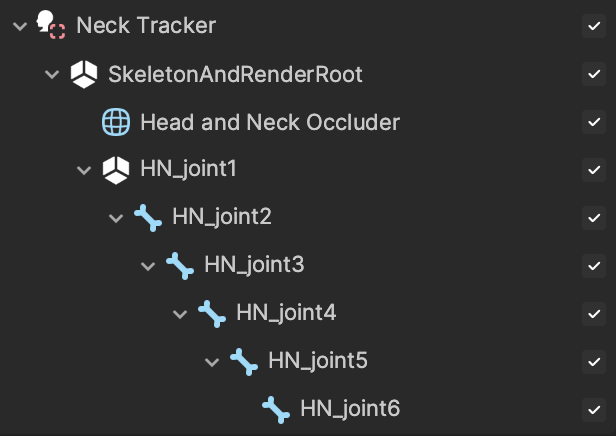Click the HN_joint3 bone icon

pos(180,266)
